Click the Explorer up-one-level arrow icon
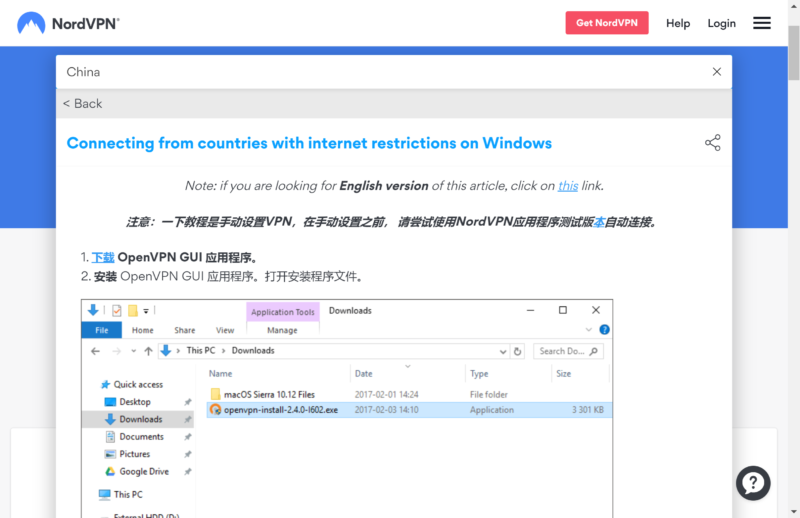Viewport: 800px width, 518px height. tap(148, 351)
